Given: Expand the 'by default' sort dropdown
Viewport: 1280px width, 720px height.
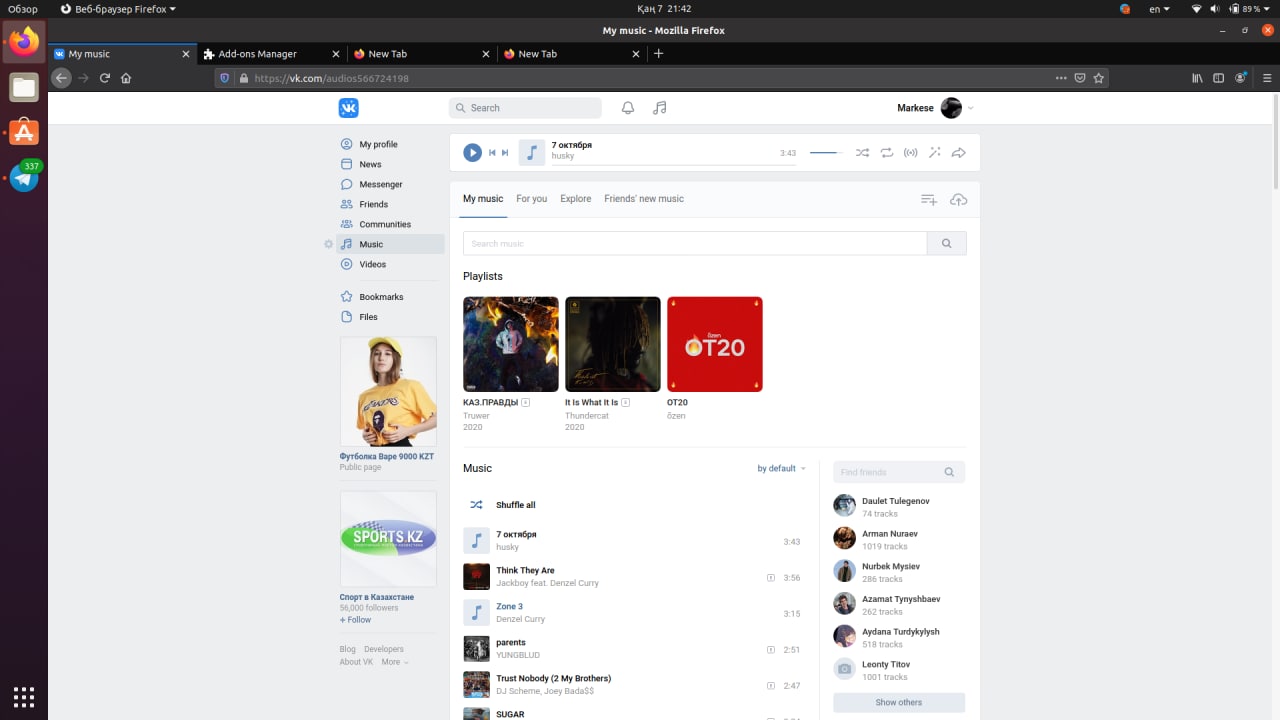Looking at the screenshot, I should pyautogui.click(x=781, y=468).
